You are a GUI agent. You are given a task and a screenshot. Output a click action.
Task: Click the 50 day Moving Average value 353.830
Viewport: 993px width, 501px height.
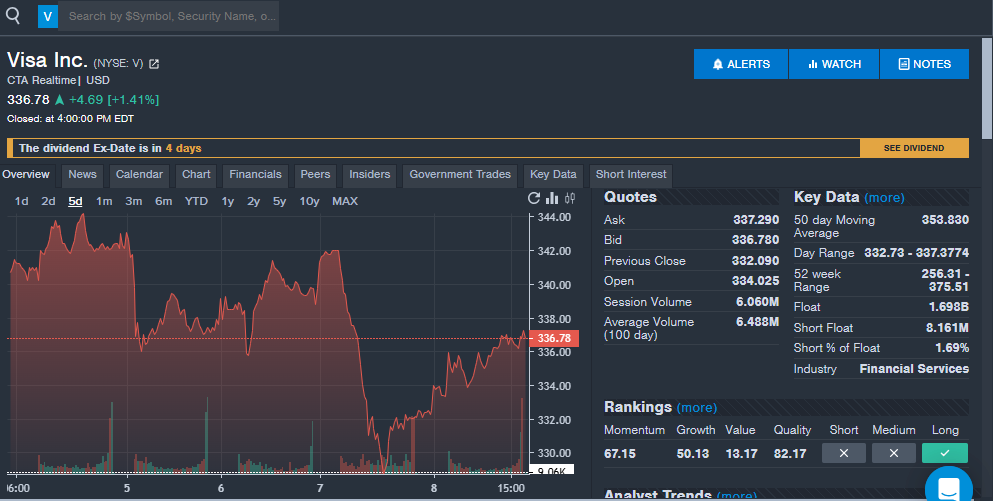pos(945,220)
